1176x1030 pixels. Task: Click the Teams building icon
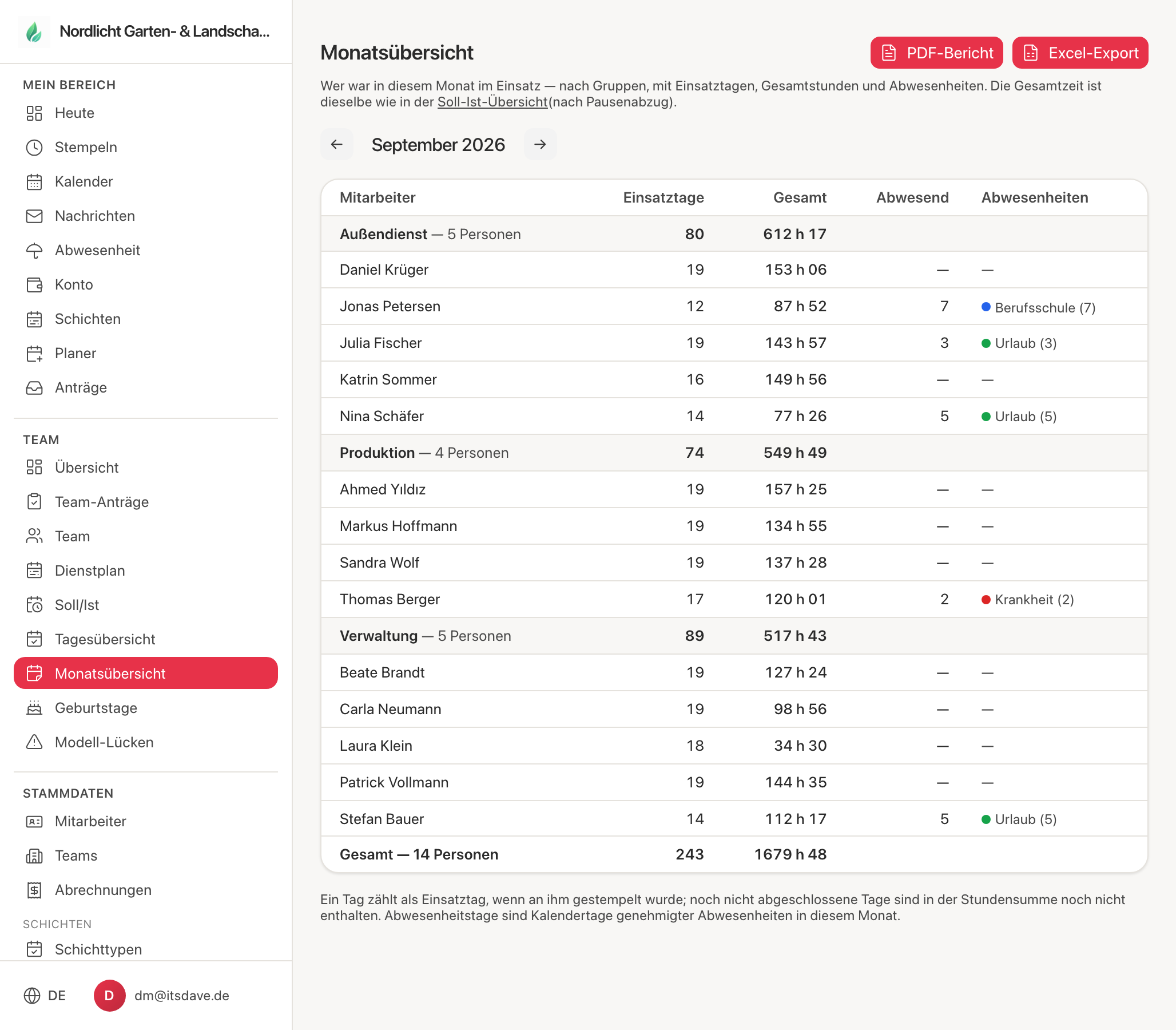click(x=34, y=856)
